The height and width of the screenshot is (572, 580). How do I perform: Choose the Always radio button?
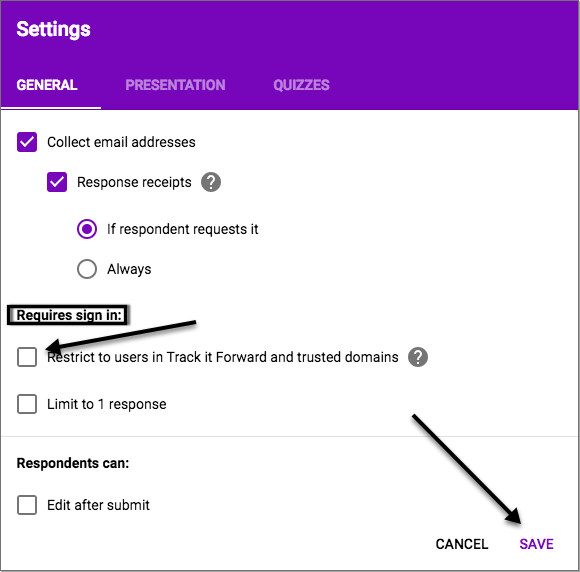pos(87,269)
